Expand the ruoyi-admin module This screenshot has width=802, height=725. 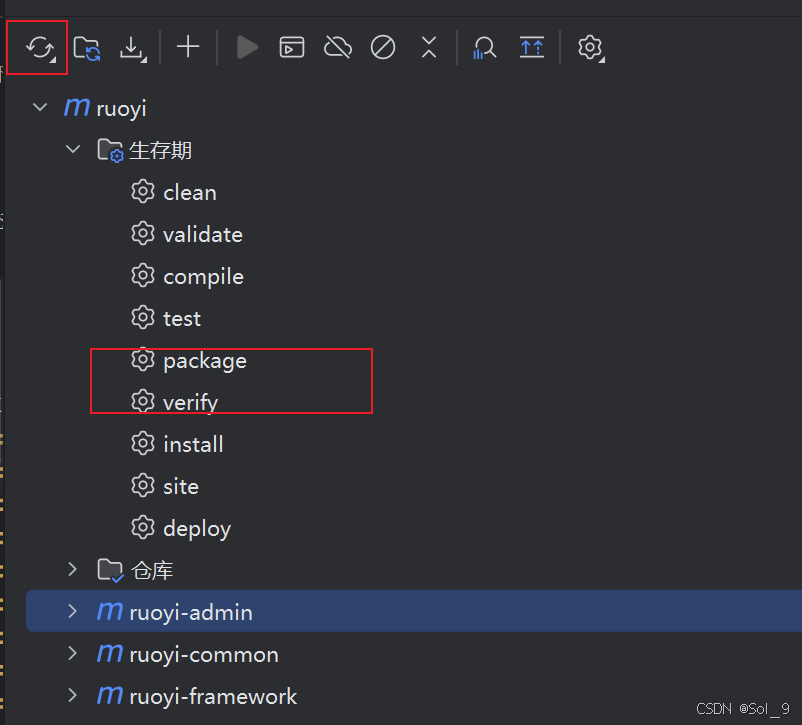point(72,611)
